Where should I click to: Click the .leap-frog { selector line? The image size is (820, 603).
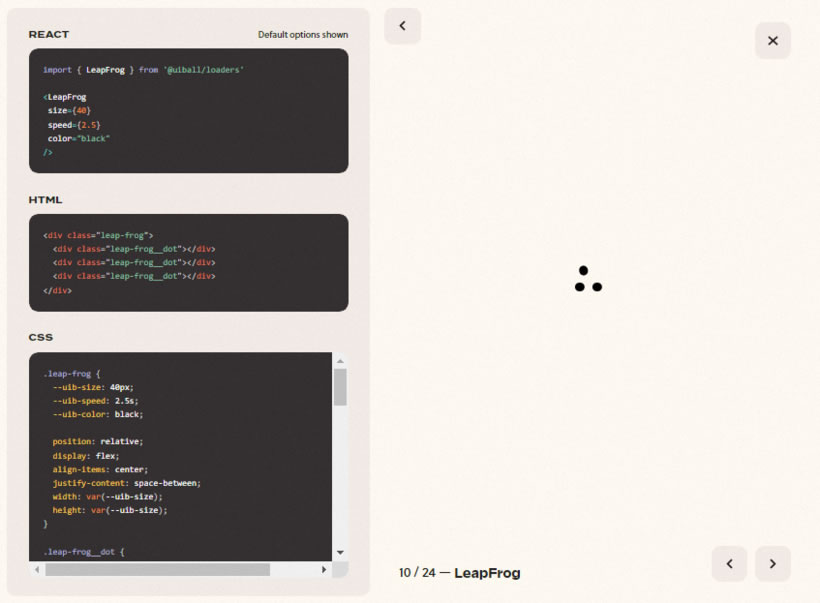point(72,374)
